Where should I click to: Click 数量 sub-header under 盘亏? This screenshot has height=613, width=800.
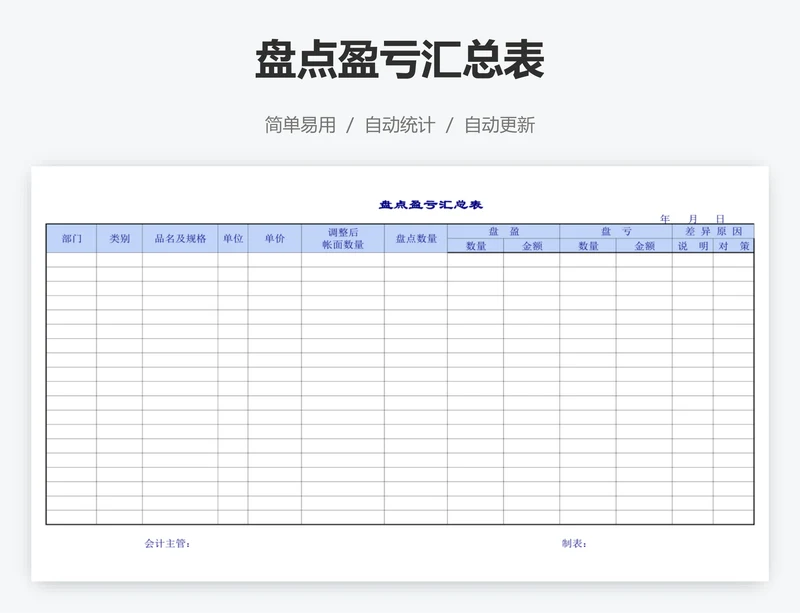588,246
